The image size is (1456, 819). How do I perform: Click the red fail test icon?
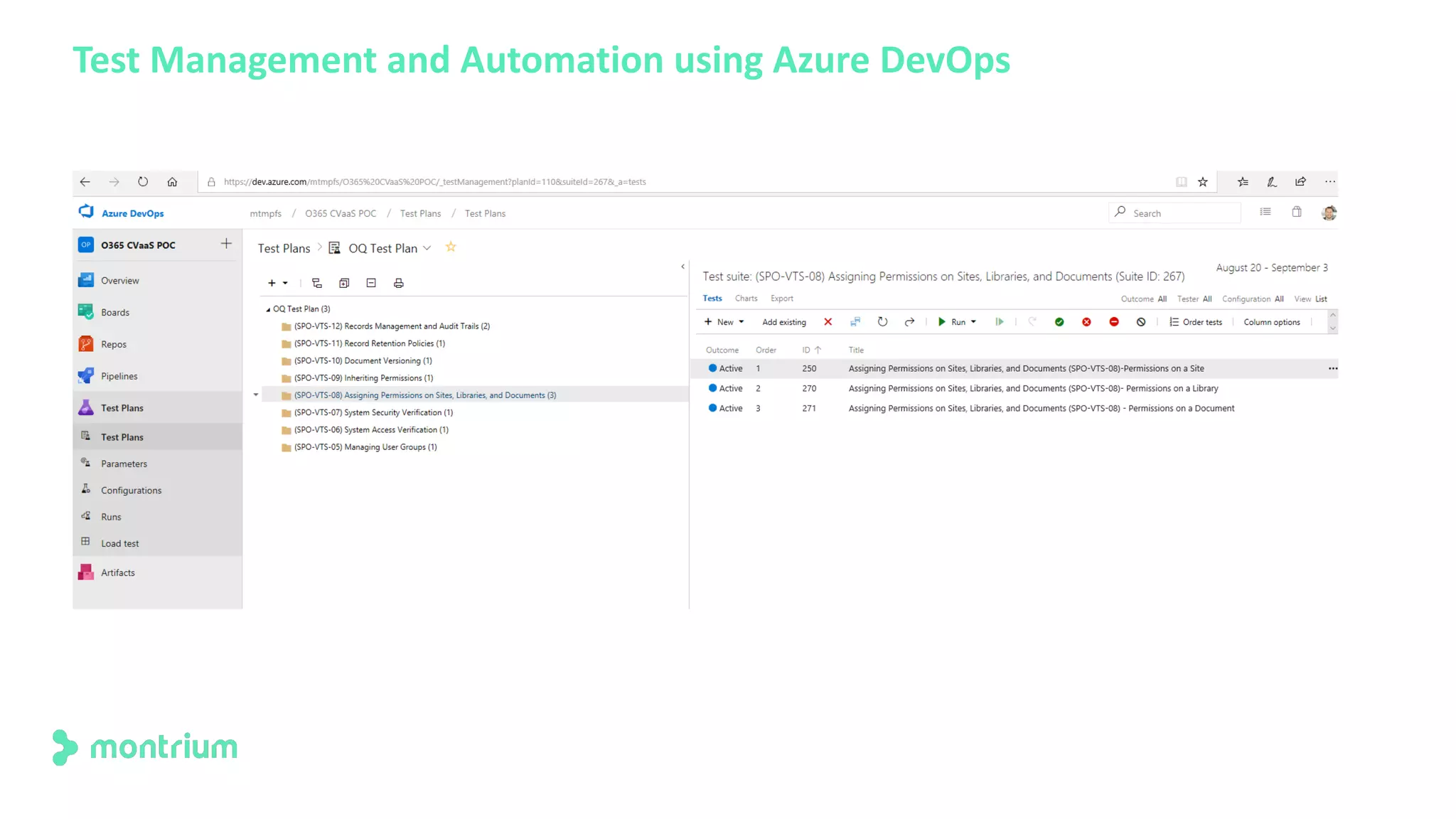[1086, 322]
